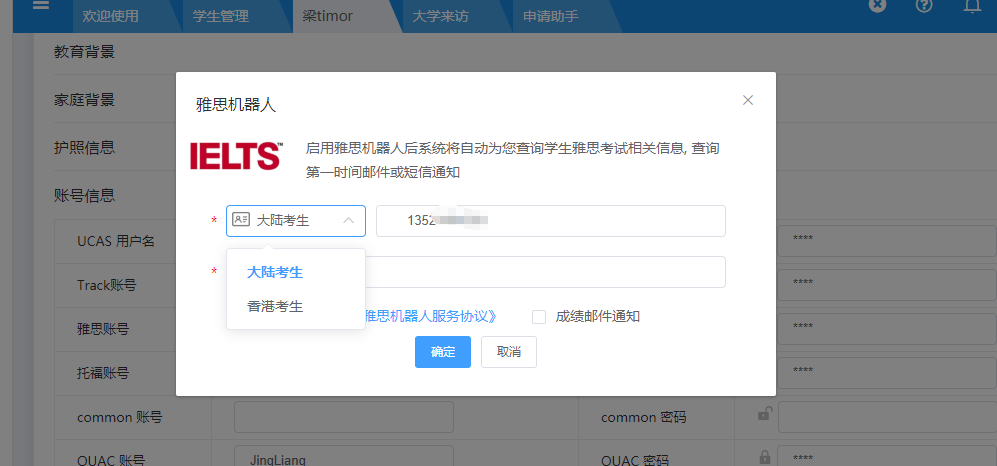Click the locked padlock beside QUAC 密码

pyautogui.click(x=764, y=456)
